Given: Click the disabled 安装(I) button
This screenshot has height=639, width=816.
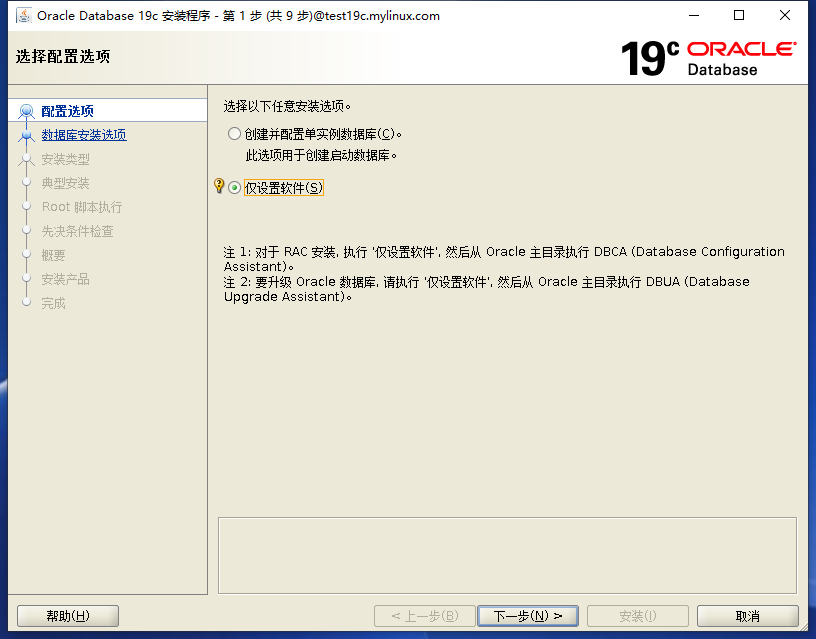Looking at the screenshot, I should pyautogui.click(x=637, y=615).
